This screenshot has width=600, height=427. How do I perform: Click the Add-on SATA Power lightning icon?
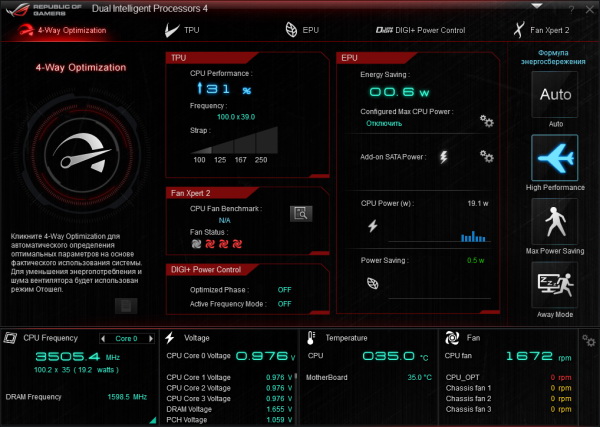point(443,157)
